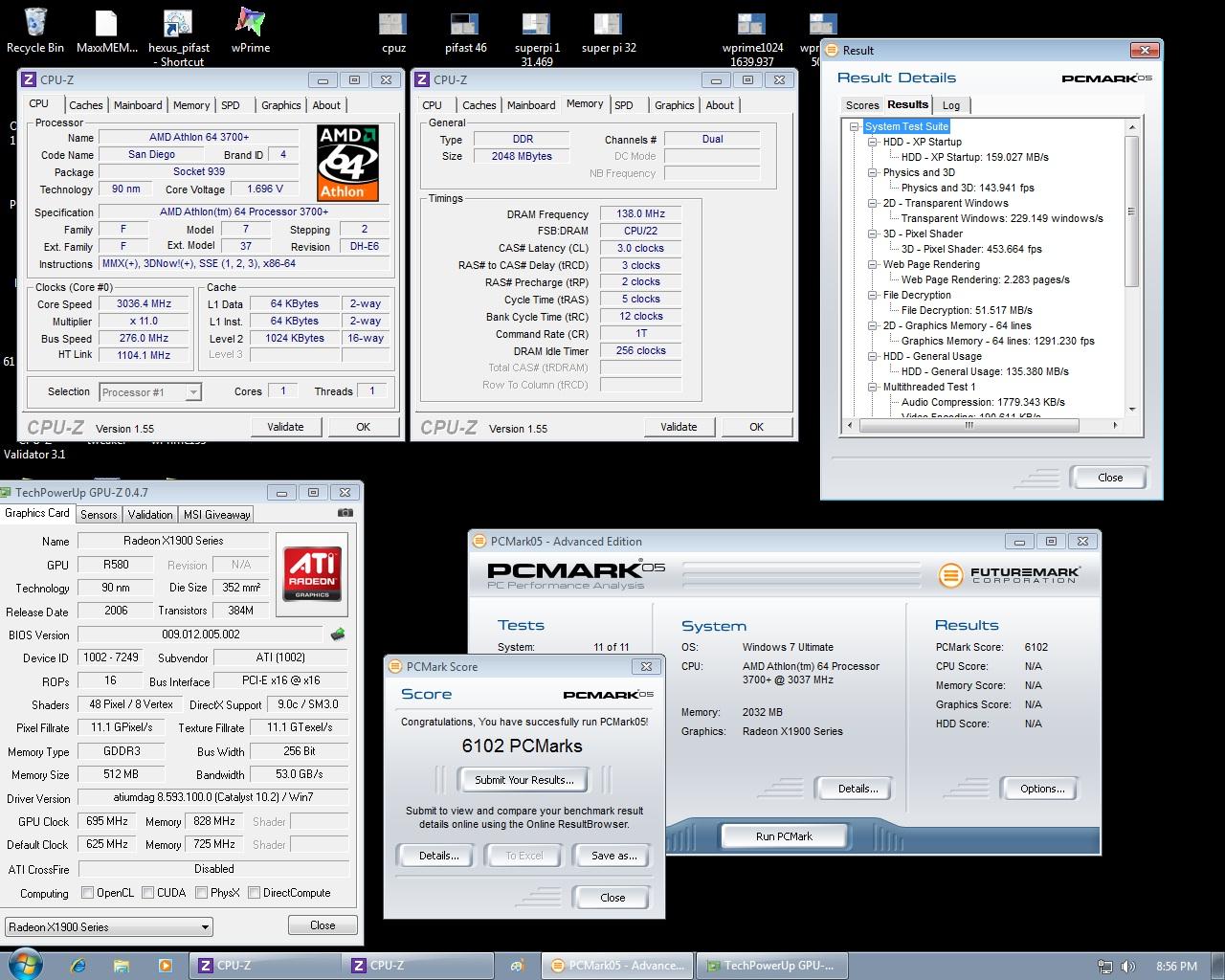Enable the OpenCL checkbox in GPU-Z

coord(88,893)
